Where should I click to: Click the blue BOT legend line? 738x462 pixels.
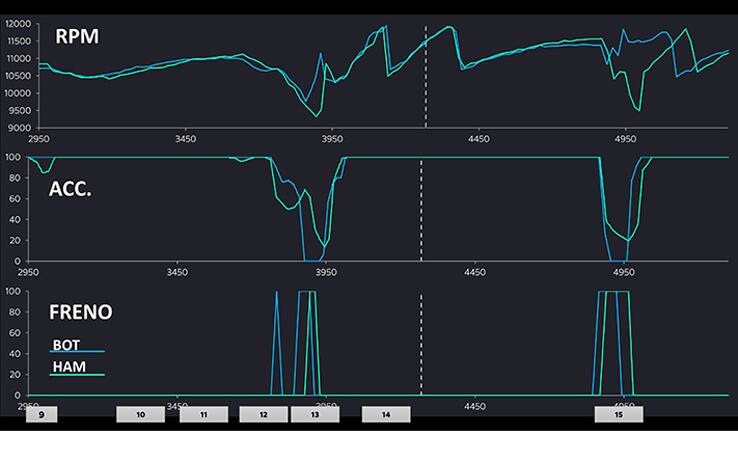pos(78,352)
